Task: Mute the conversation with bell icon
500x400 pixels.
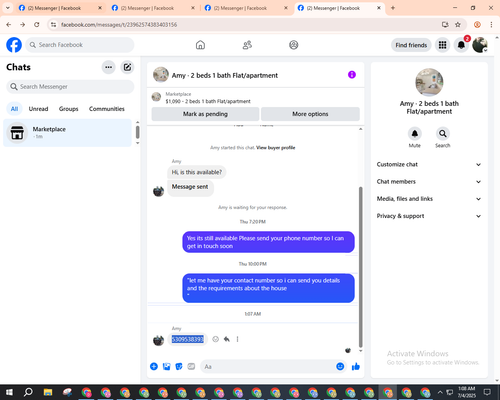Action: point(415,134)
